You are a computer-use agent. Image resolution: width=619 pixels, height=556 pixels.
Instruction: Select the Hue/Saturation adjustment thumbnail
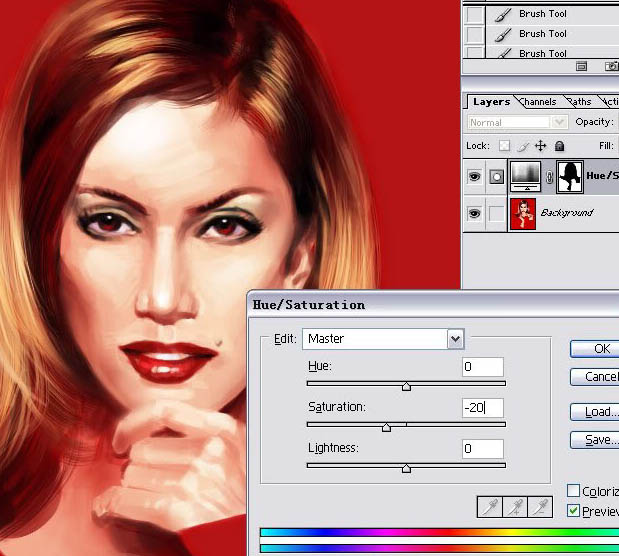click(526, 176)
